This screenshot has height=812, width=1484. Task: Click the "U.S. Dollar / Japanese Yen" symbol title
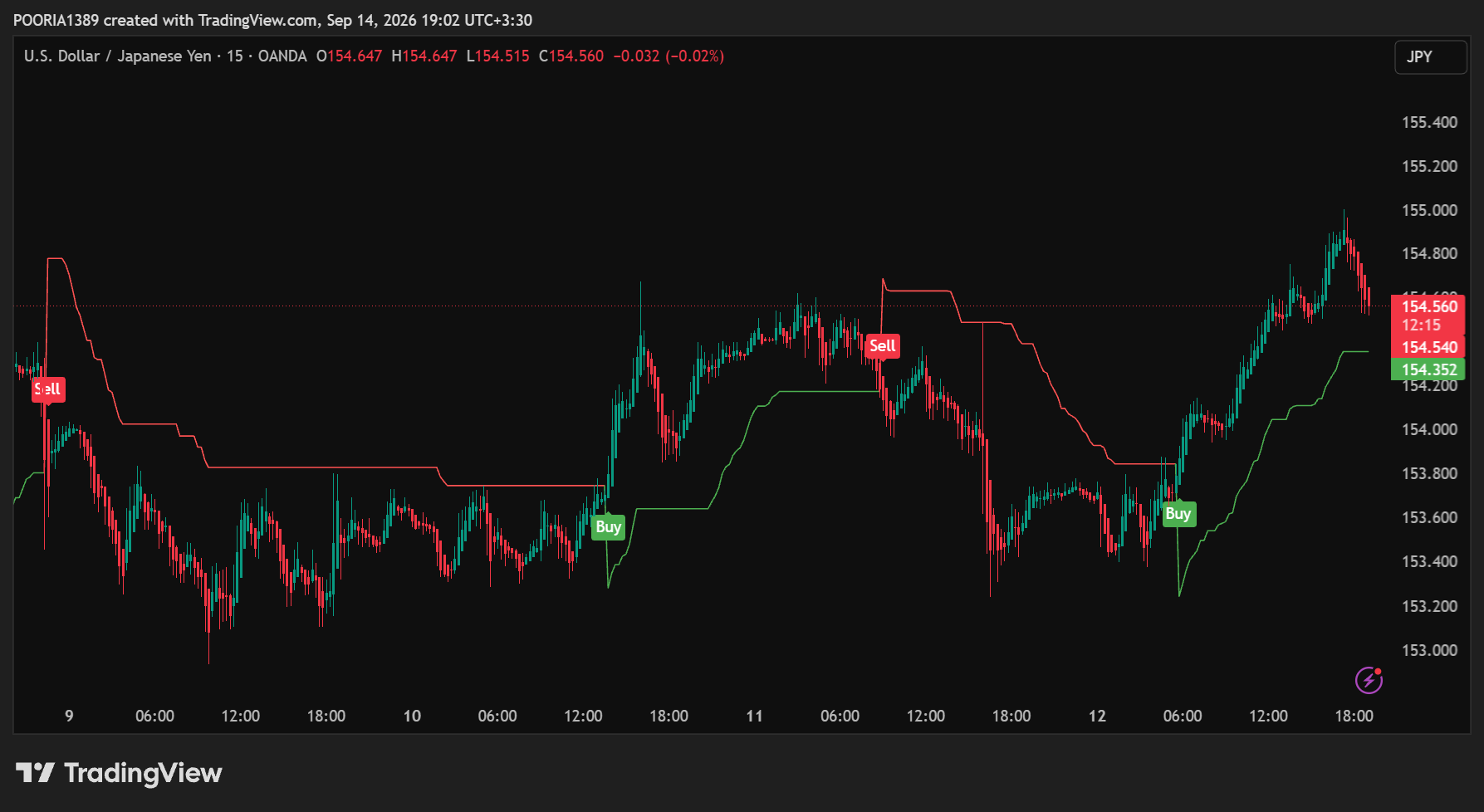pos(117,56)
